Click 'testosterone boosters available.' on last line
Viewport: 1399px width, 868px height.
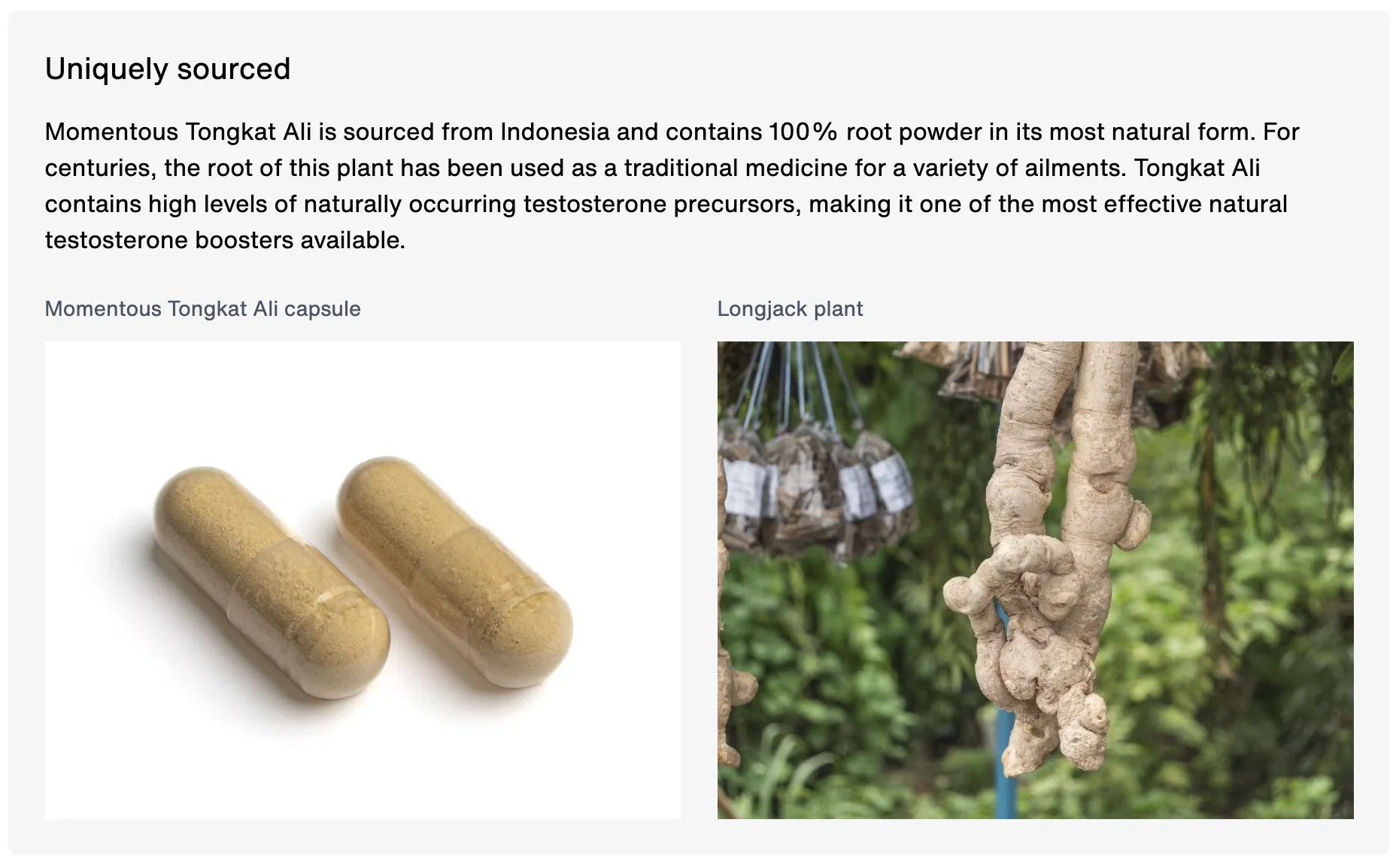pos(225,241)
